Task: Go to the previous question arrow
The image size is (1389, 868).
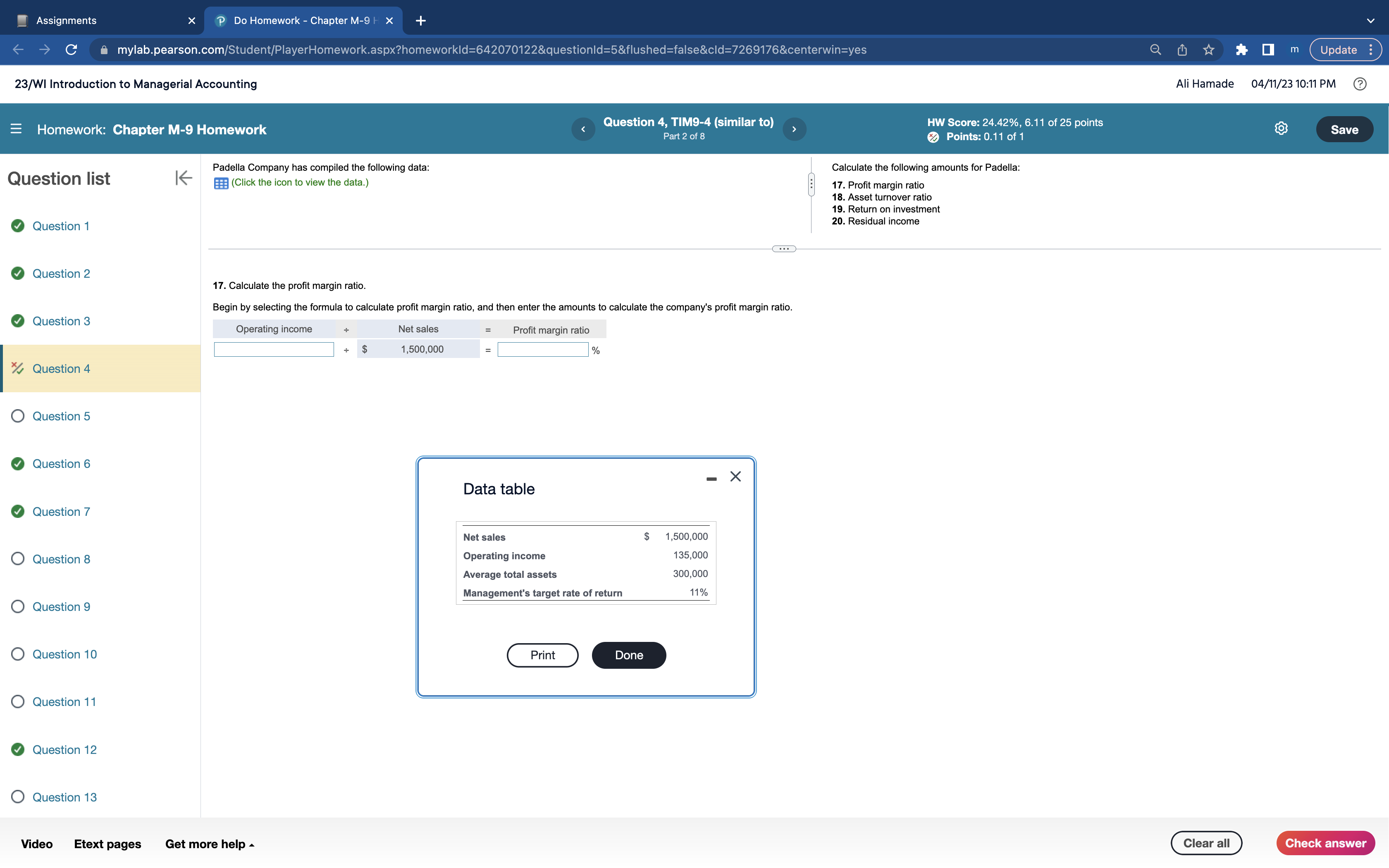Action: 583,129
